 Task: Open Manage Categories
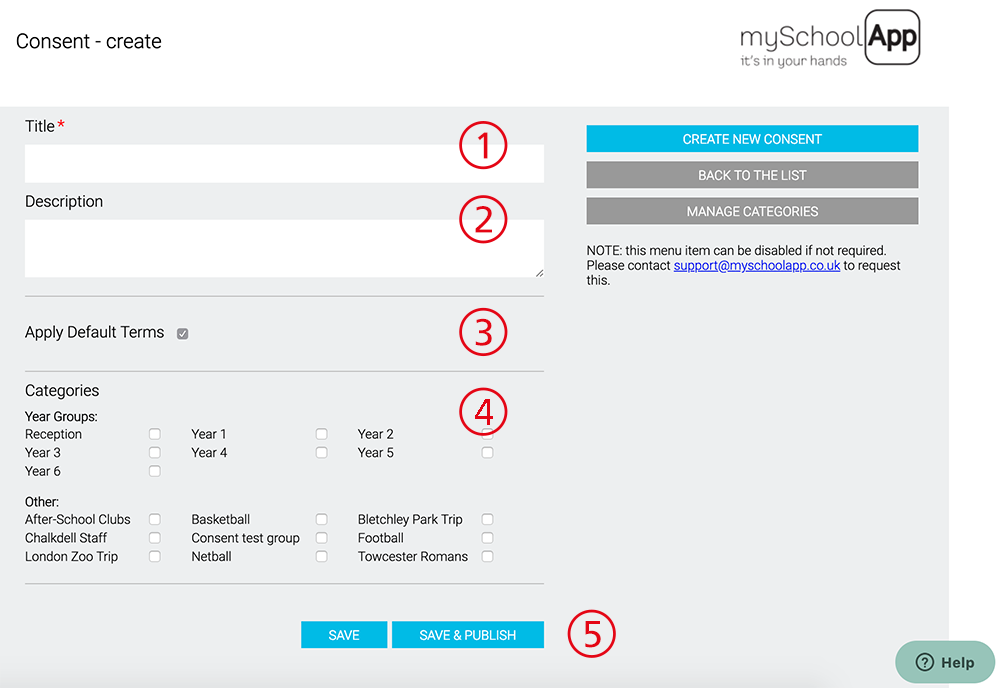point(752,212)
